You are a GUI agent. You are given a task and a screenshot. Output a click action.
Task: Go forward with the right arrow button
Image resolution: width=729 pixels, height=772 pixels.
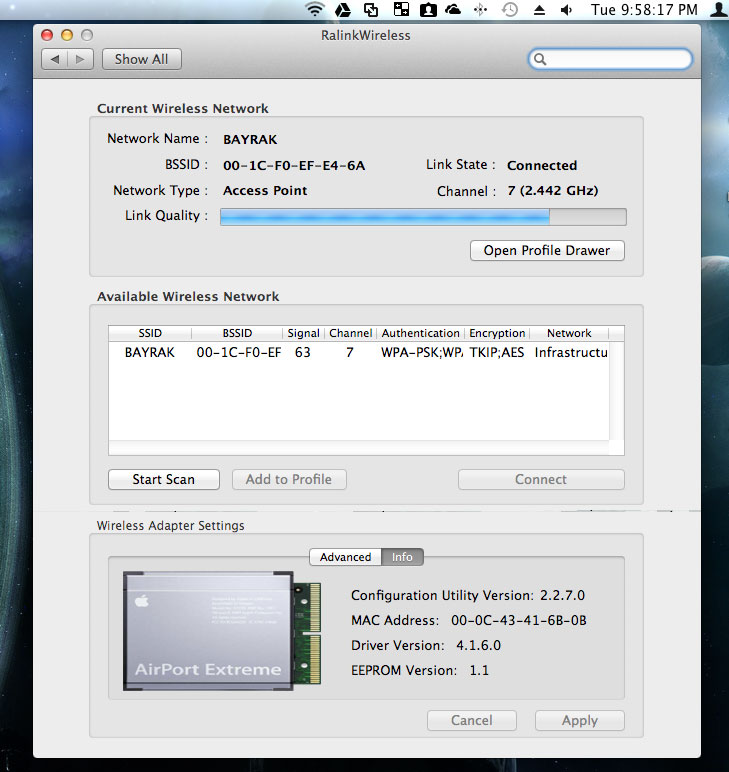coord(80,59)
